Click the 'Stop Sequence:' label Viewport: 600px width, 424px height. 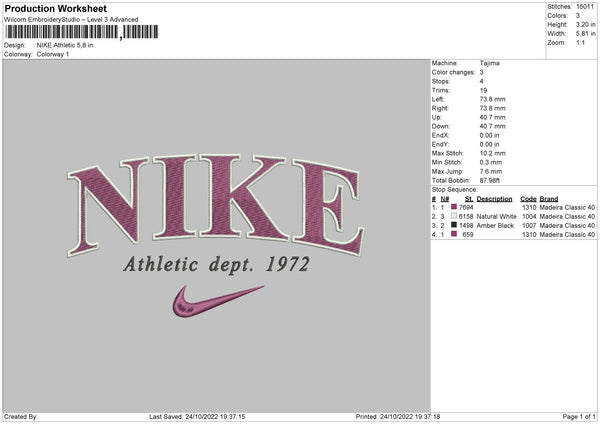coord(455,190)
